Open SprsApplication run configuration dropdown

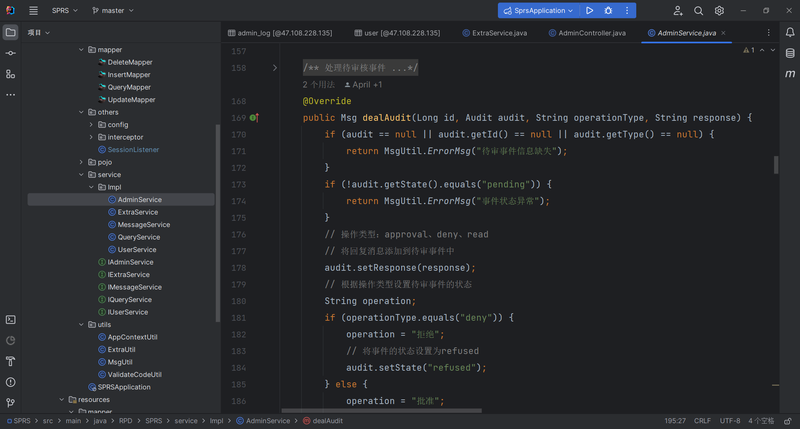[538, 10]
